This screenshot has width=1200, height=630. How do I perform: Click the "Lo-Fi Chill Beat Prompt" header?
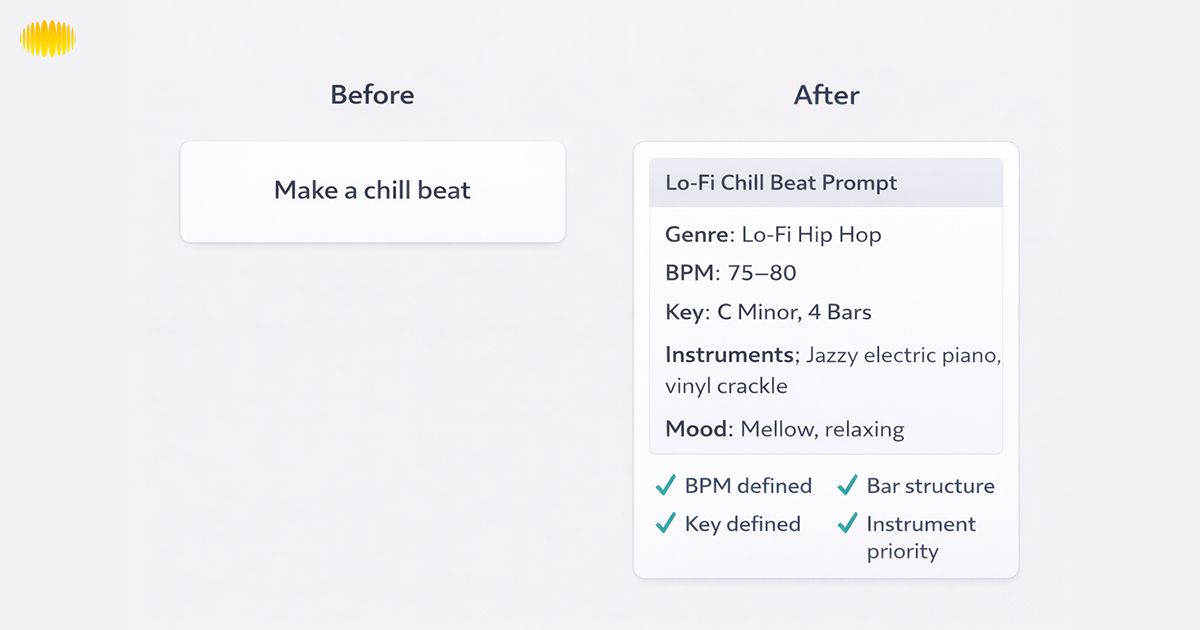(781, 183)
